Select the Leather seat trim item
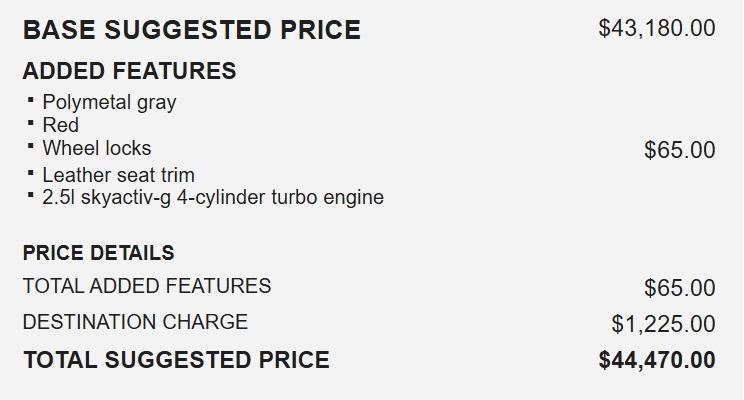The height and width of the screenshot is (400, 744). 118,175
